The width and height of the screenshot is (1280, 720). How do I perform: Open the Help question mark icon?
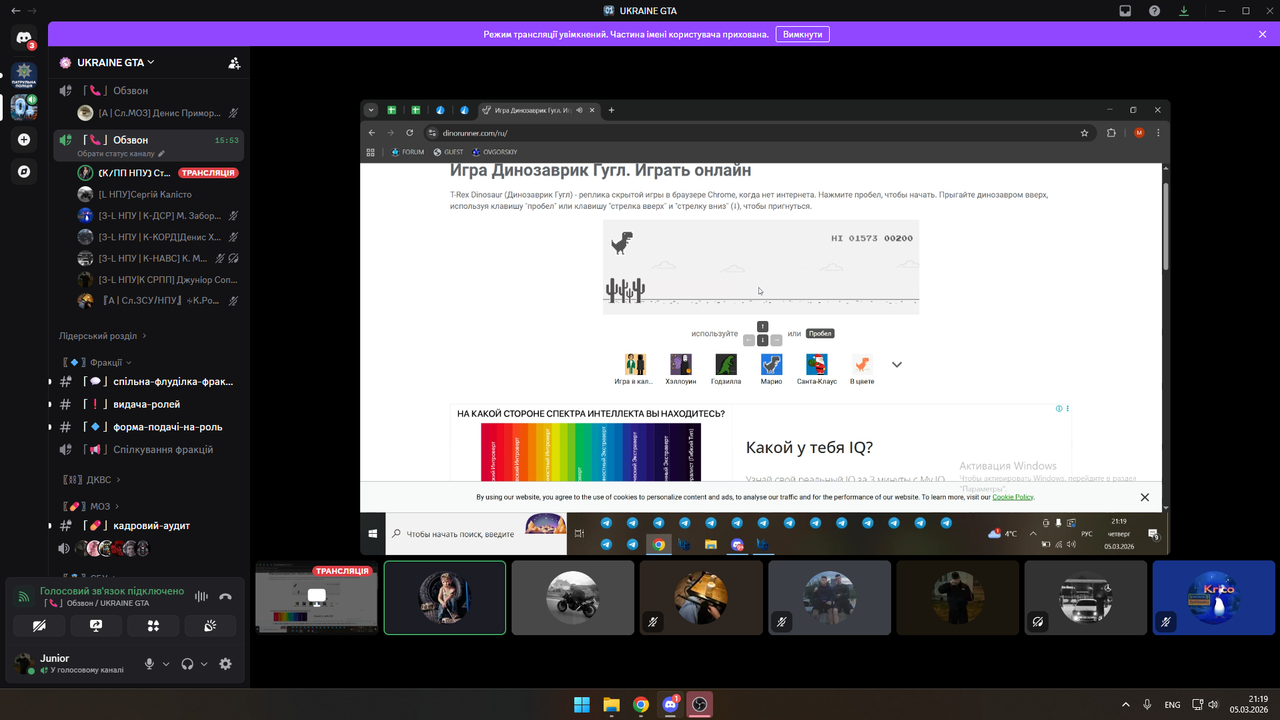click(1155, 10)
